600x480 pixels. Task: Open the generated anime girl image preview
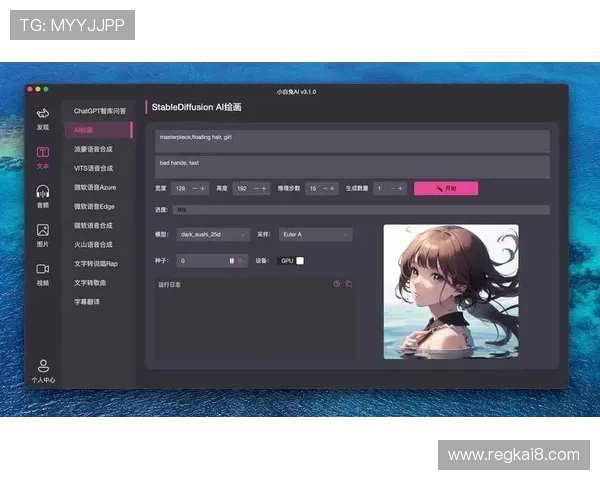451,292
